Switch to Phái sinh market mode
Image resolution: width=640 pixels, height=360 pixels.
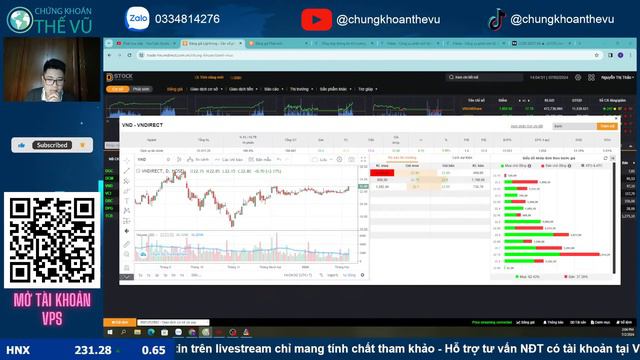(x=141, y=89)
